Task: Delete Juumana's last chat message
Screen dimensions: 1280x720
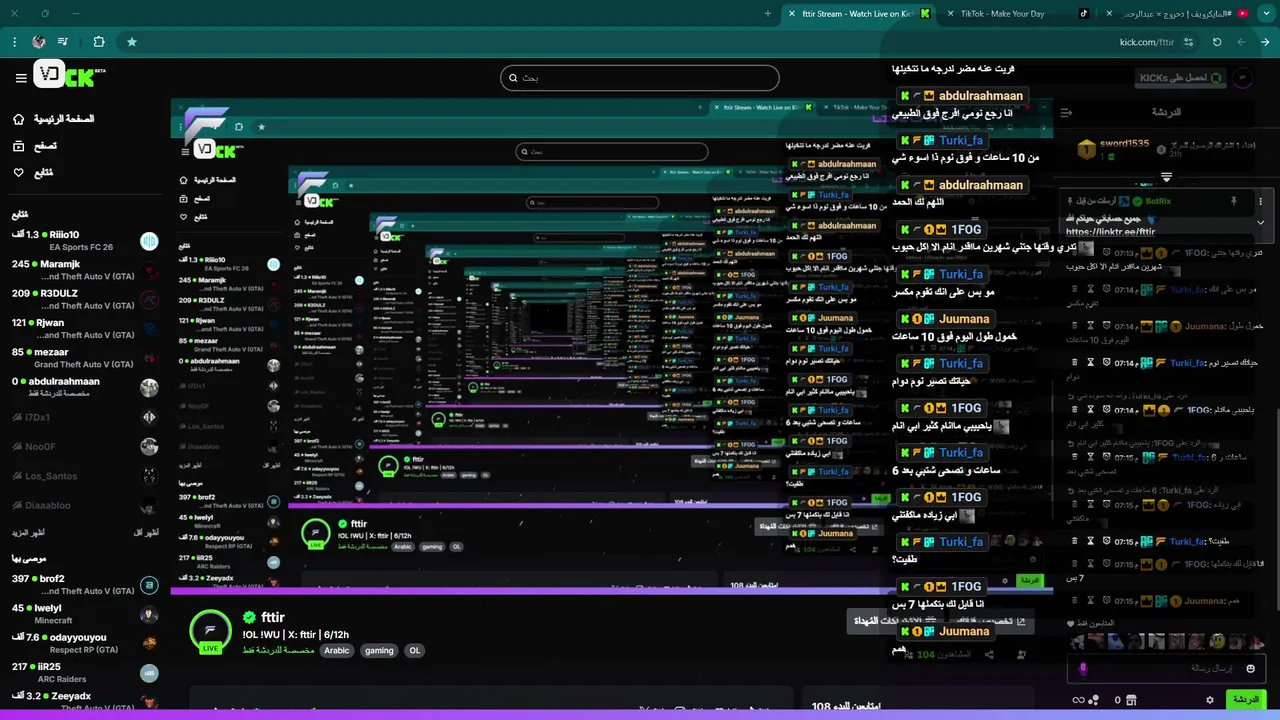Action: pos(1075,601)
